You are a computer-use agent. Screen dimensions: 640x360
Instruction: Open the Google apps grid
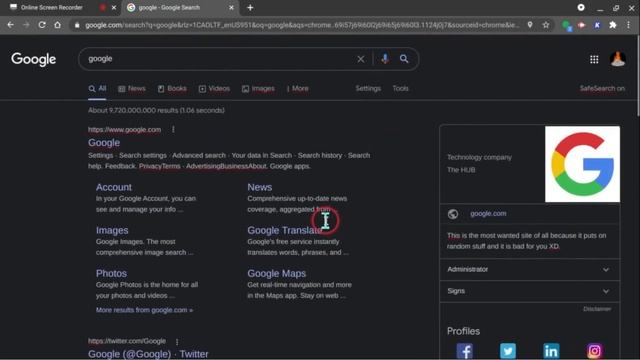pyautogui.click(x=594, y=60)
